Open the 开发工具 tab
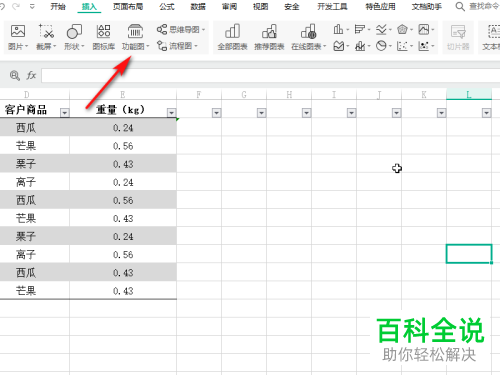 (x=332, y=7)
